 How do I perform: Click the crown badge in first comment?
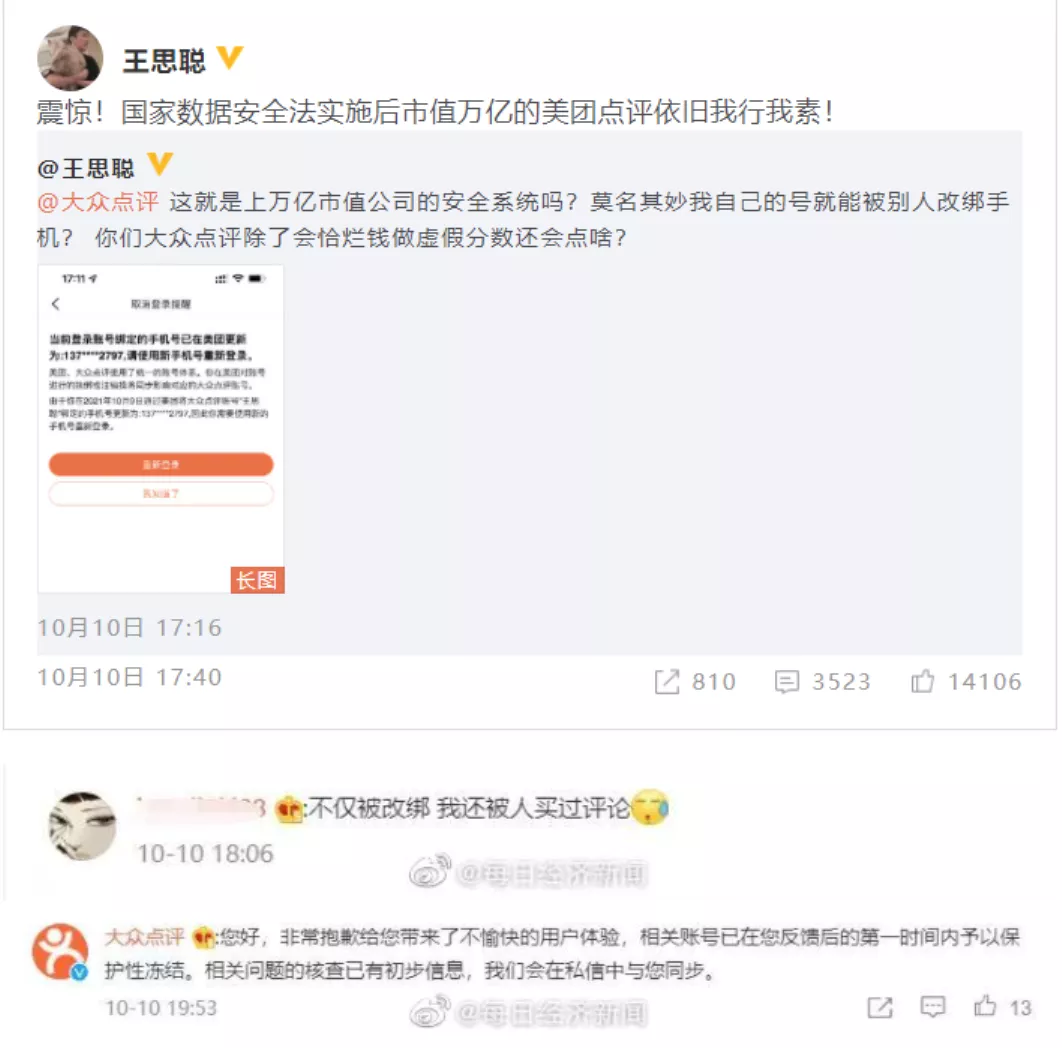(x=289, y=808)
